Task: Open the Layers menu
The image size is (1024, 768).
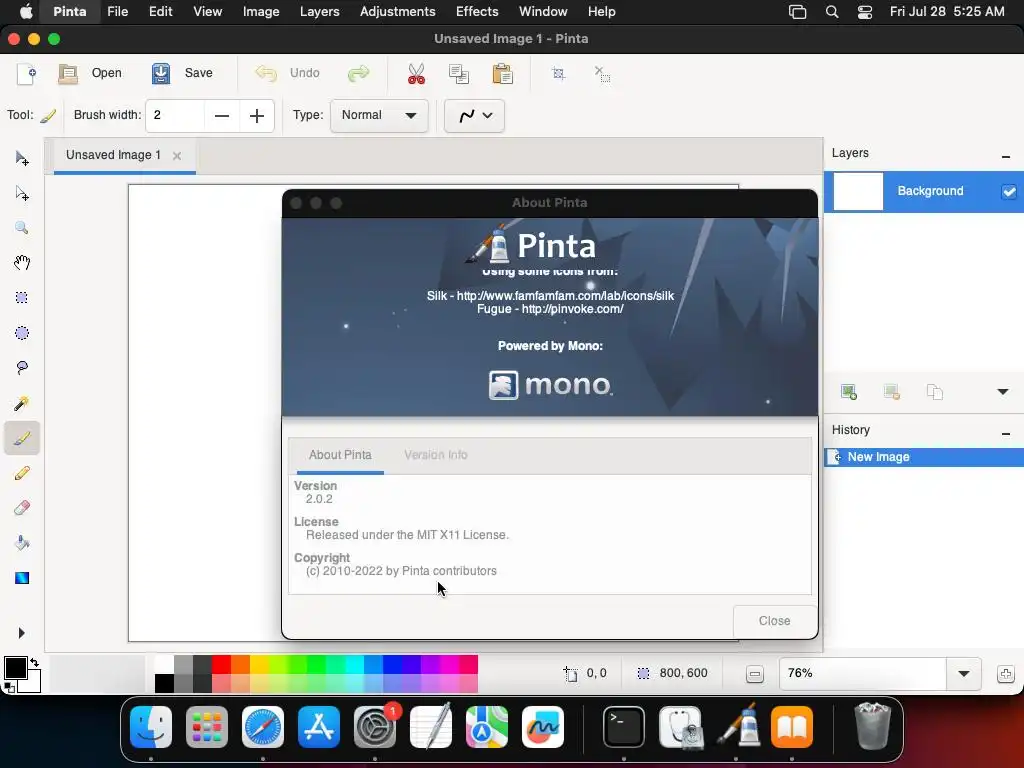Action: pos(319,12)
